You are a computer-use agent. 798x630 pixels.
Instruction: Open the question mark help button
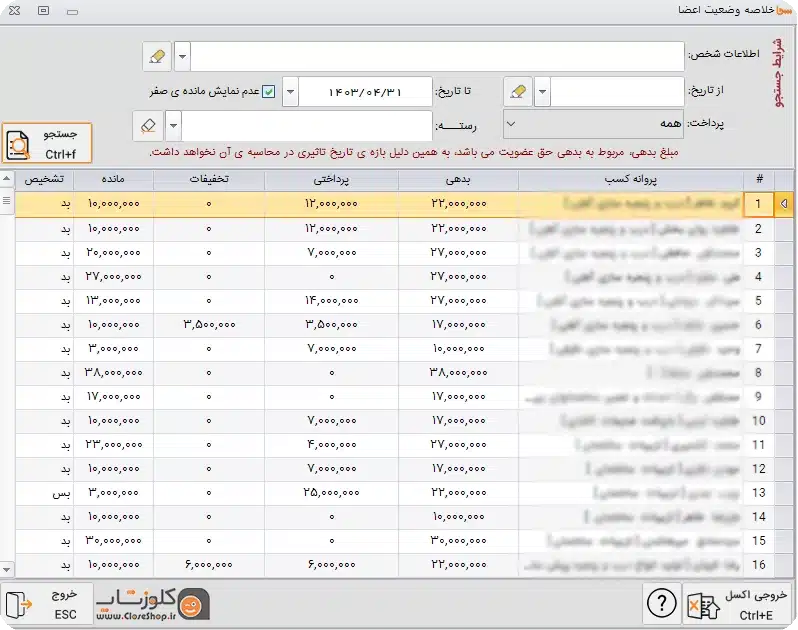(x=662, y=604)
